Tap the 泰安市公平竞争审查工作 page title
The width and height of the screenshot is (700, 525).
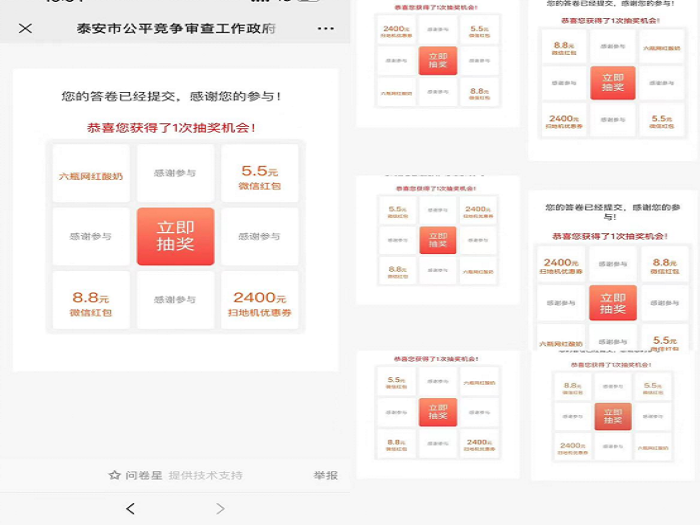click(176, 28)
